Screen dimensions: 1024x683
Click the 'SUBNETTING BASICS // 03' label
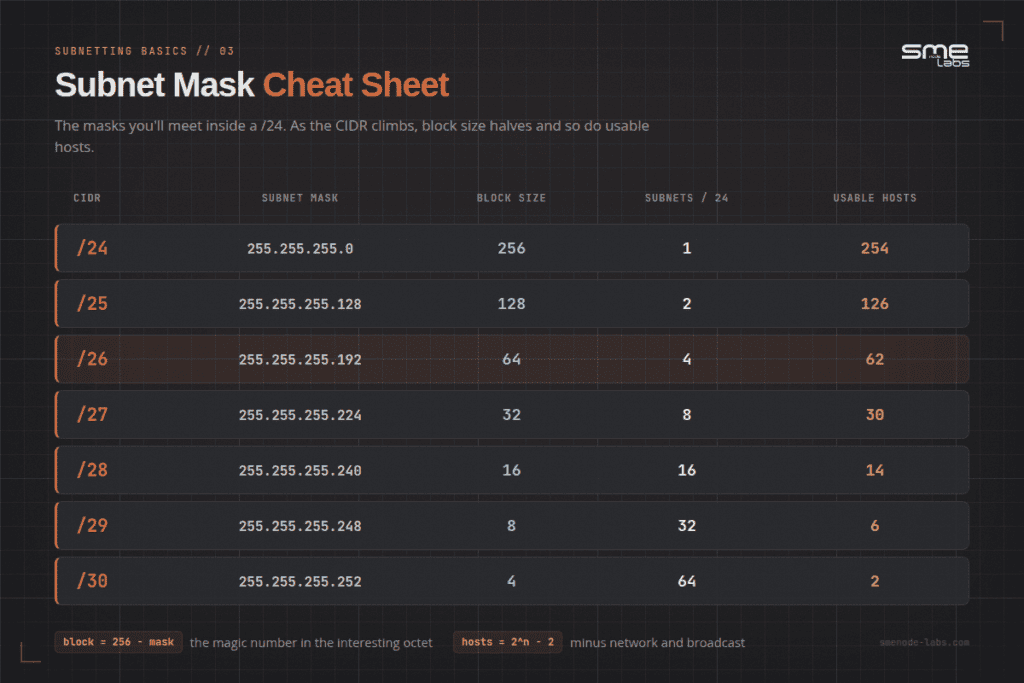(144, 51)
